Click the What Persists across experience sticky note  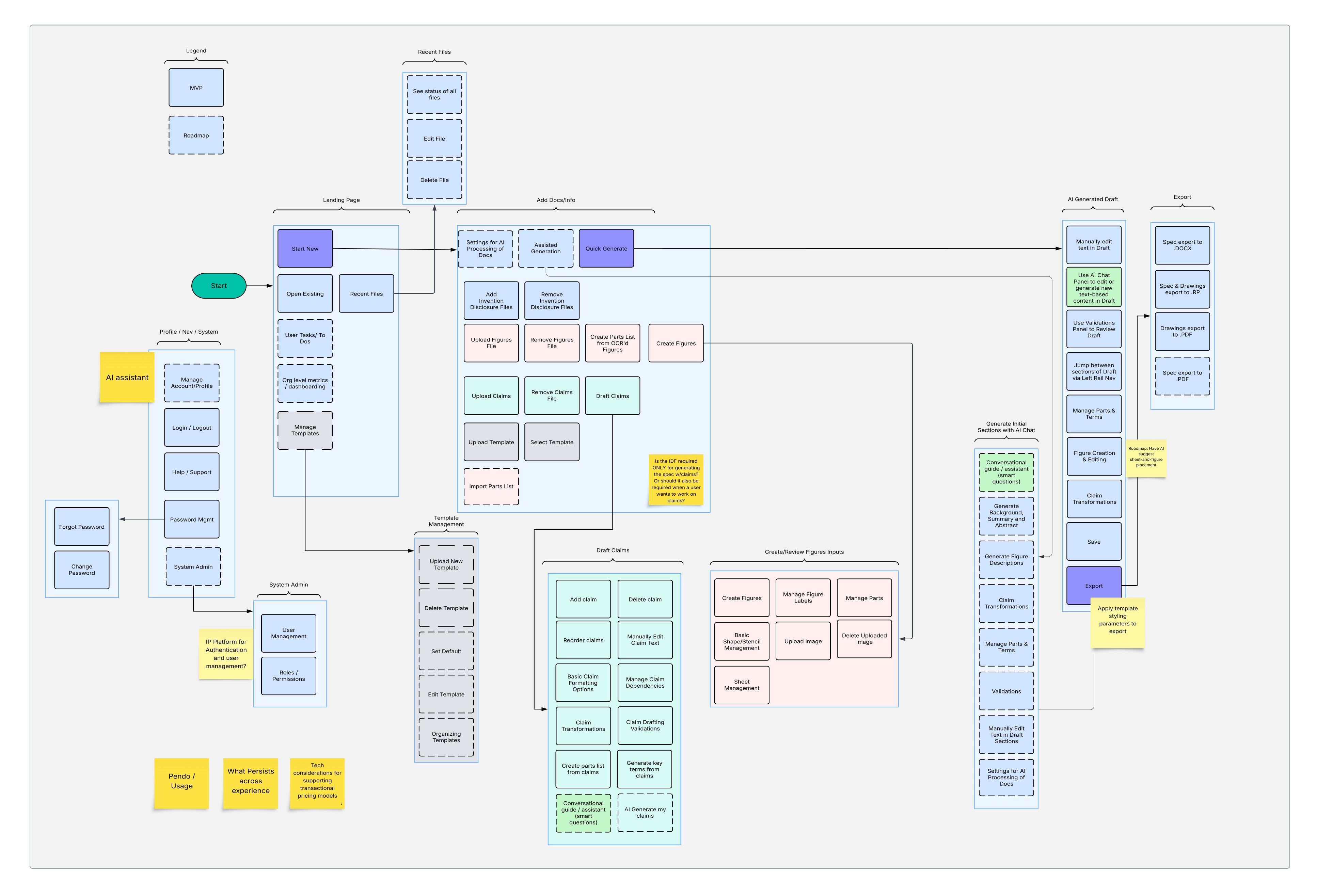point(251,784)
